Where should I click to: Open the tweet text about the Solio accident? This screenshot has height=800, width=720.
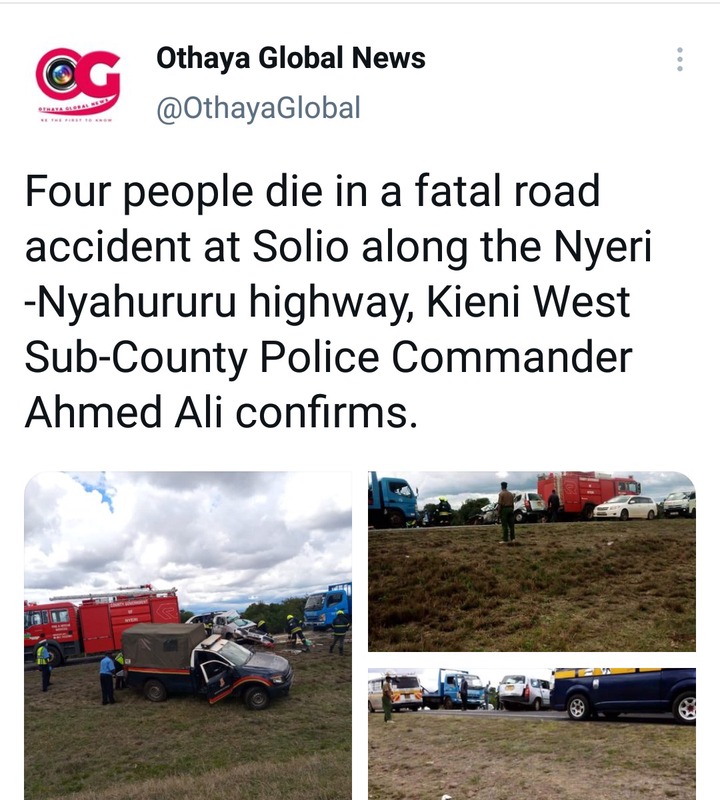click(338, 302)
